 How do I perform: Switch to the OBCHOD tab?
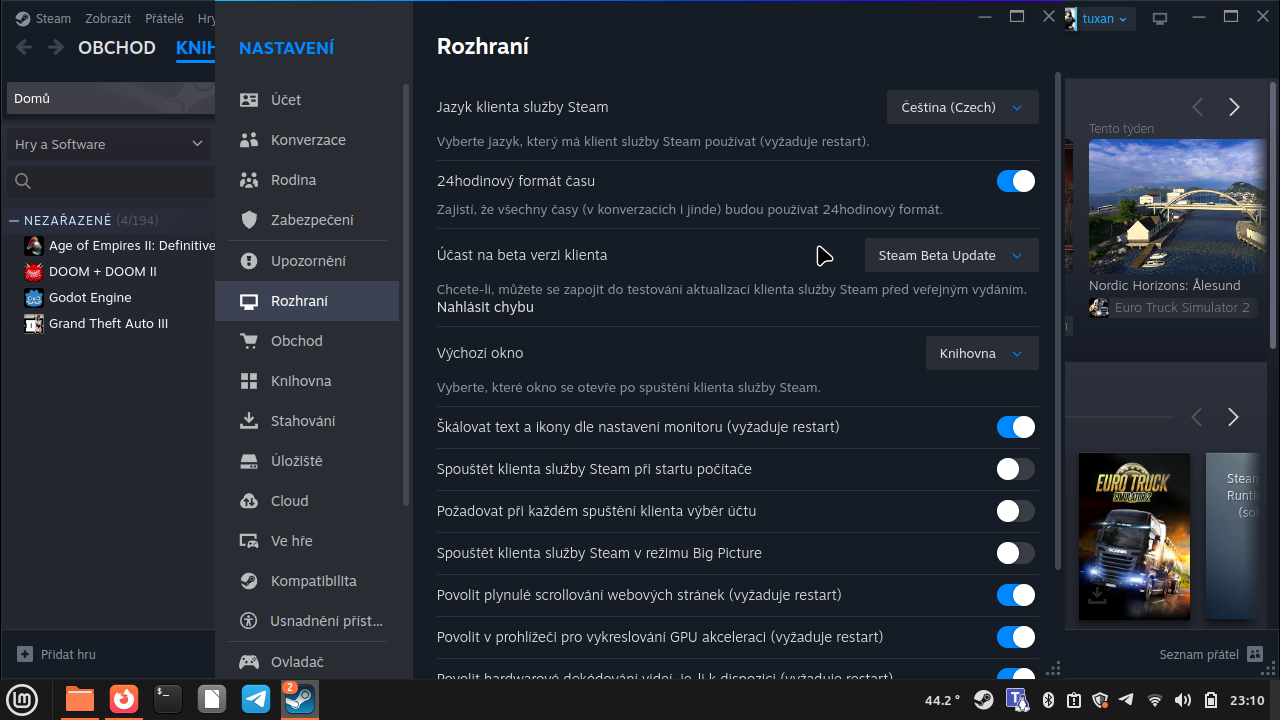117,48
